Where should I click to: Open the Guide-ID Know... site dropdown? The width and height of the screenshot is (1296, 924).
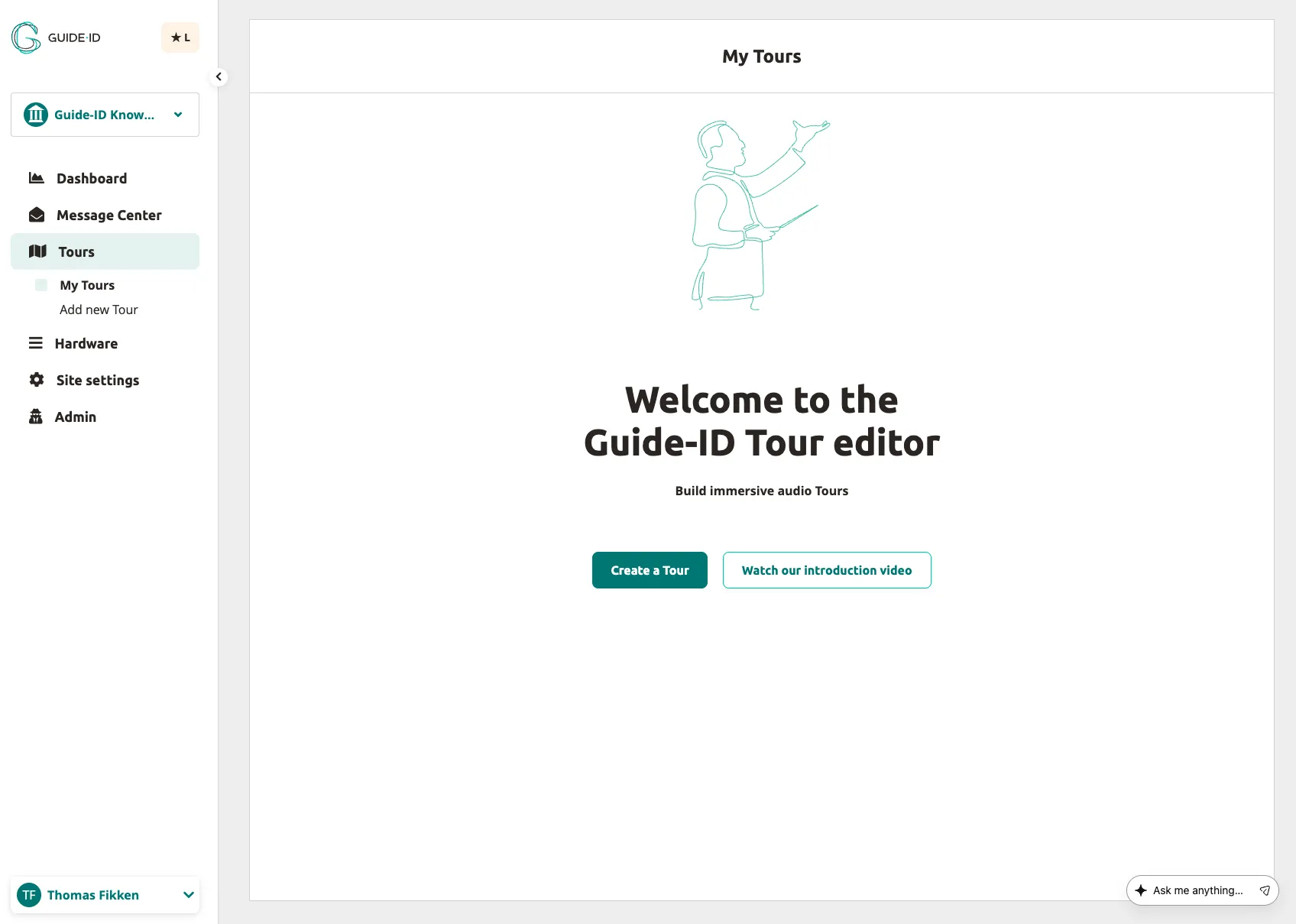(105, 115)
